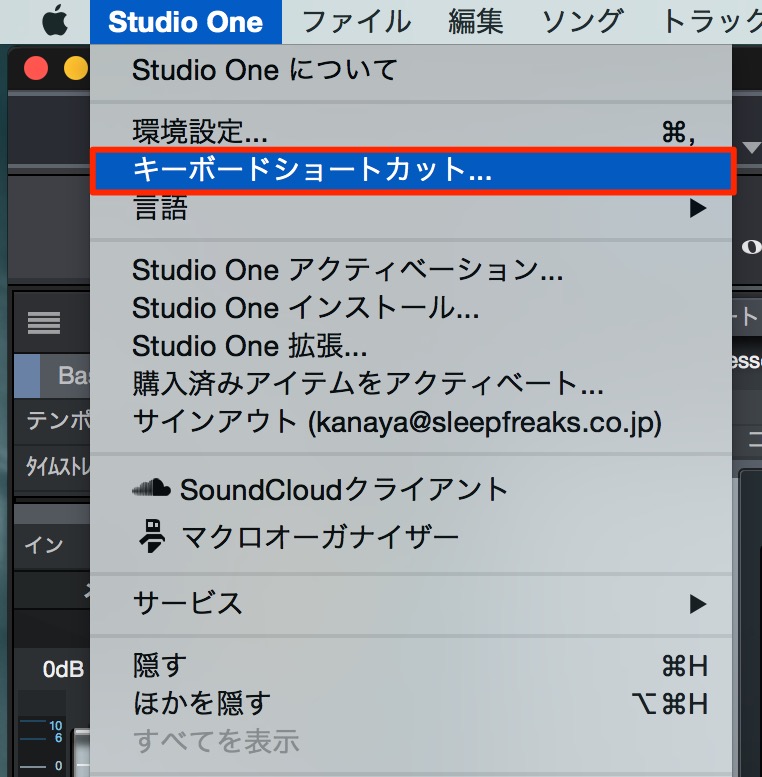Choose ほかを隠す
The height and width of the screenshot is (777, 762).
click(411, 704)
